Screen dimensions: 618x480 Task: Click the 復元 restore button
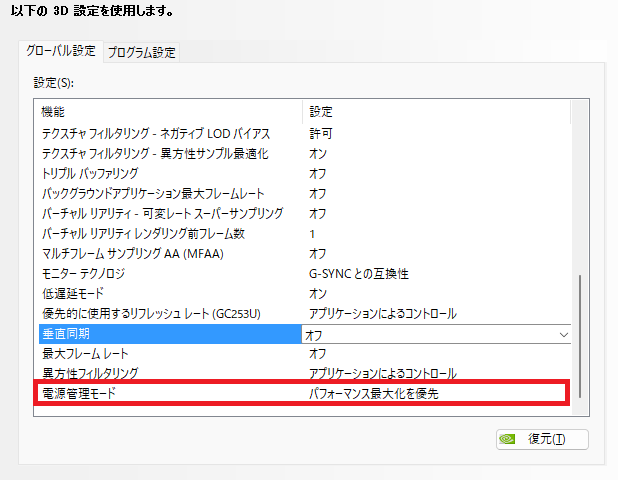(x=542, y=439)
